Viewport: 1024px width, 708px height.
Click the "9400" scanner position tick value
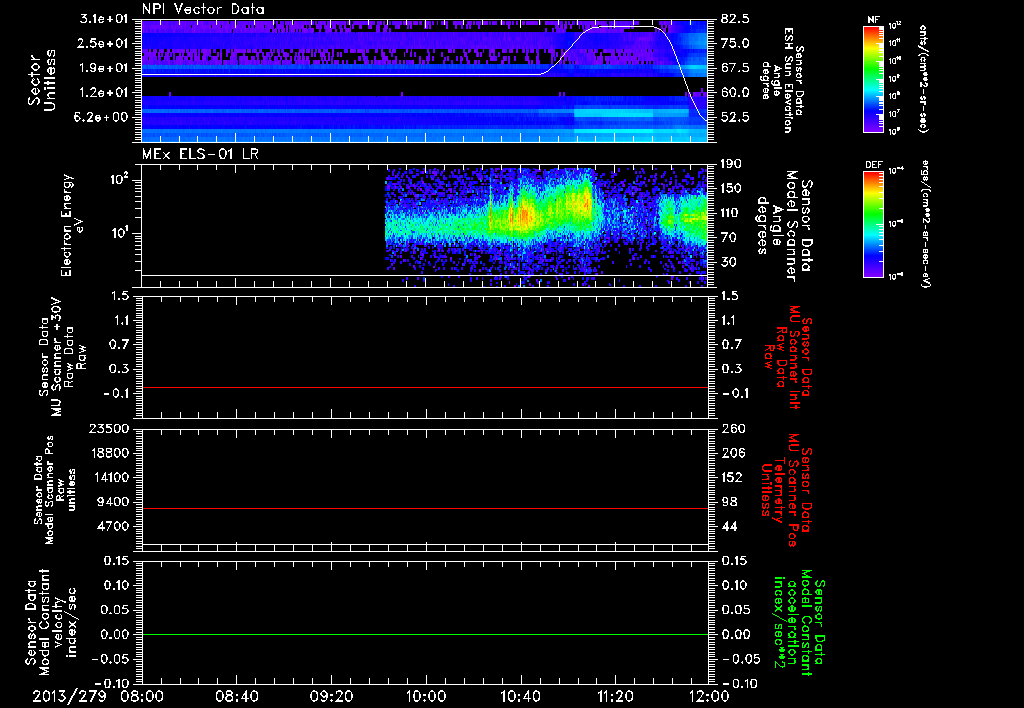tap(113, 502)
